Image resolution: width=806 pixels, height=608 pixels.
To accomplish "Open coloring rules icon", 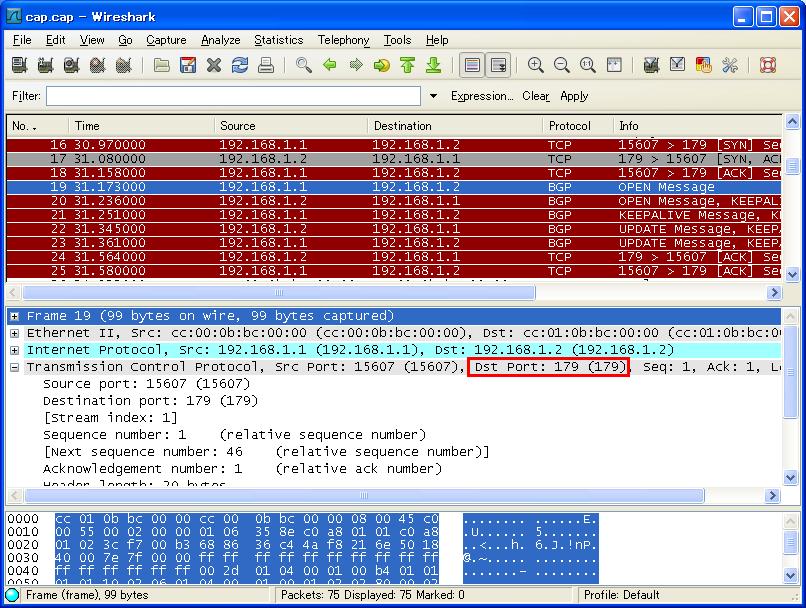I will pyautogui.click(x=703, y=65).
